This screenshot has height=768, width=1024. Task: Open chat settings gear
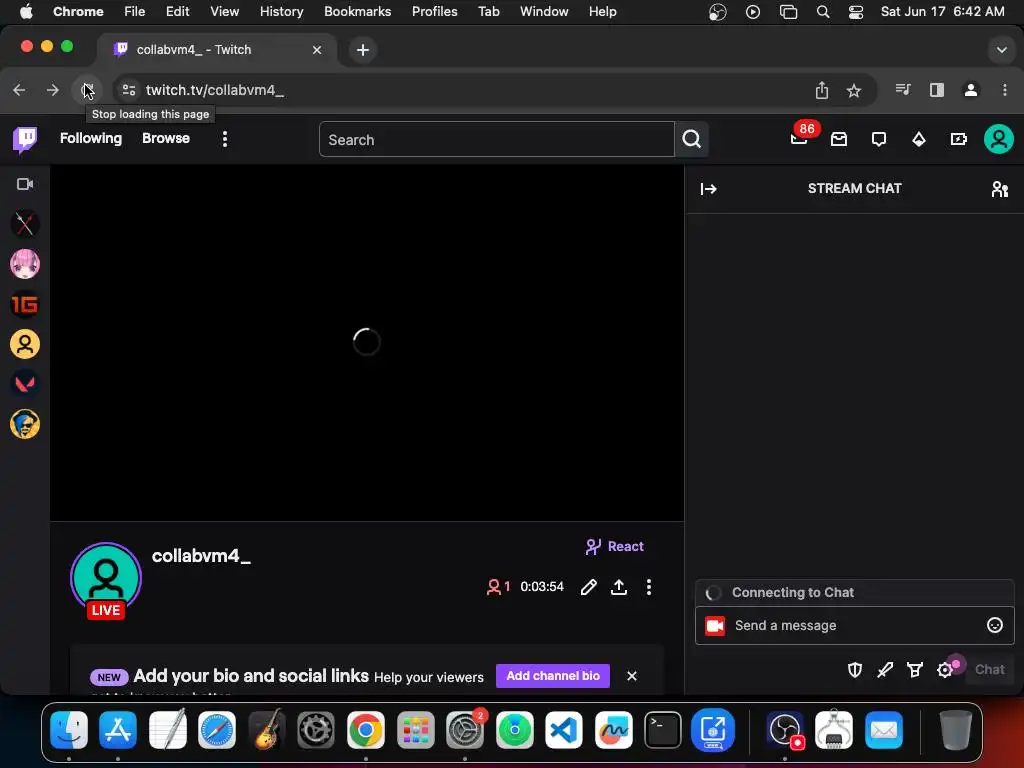click(945, 669)
